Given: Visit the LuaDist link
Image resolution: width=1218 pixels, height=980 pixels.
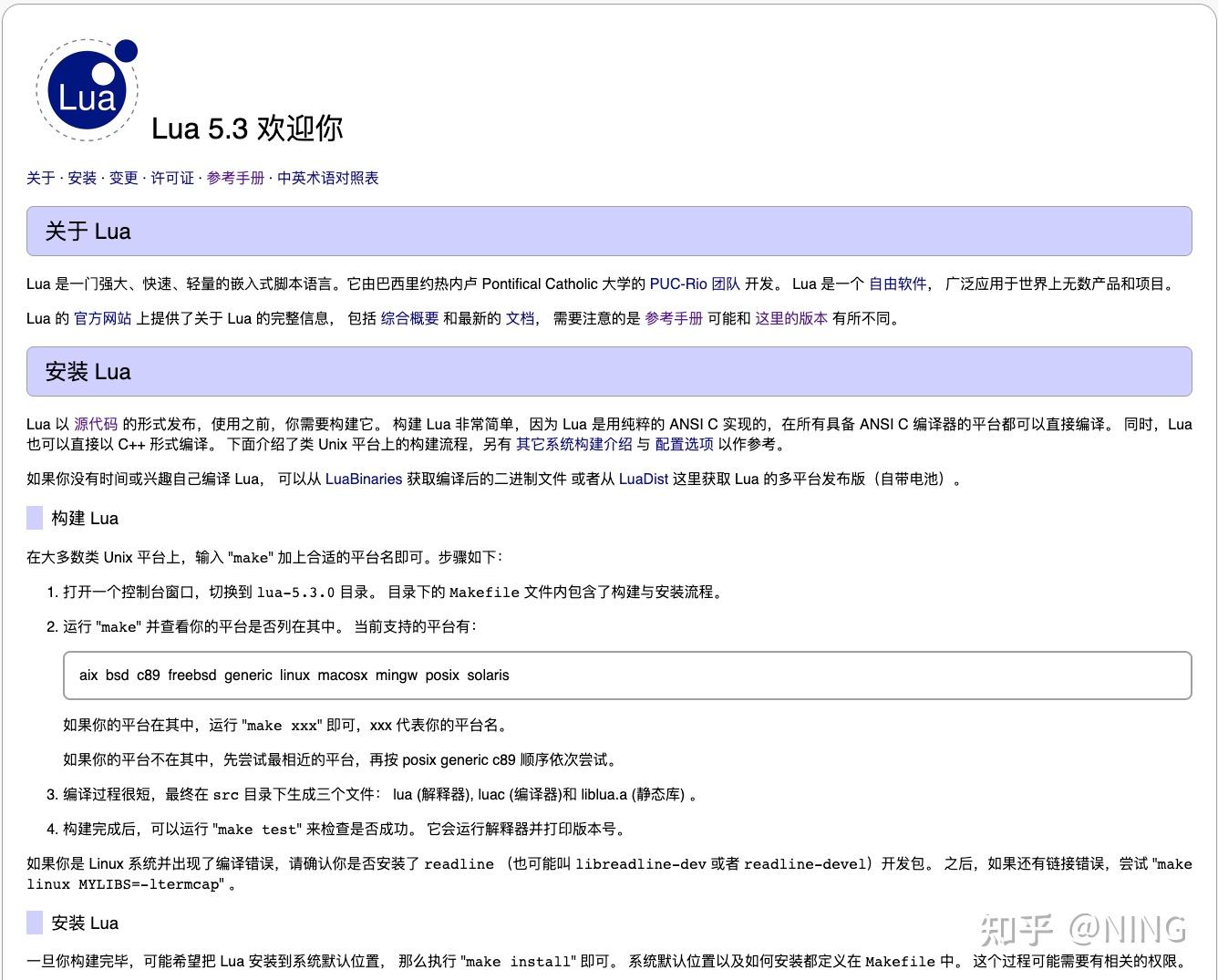Looking at the screenshot, I should click(644, 479).
